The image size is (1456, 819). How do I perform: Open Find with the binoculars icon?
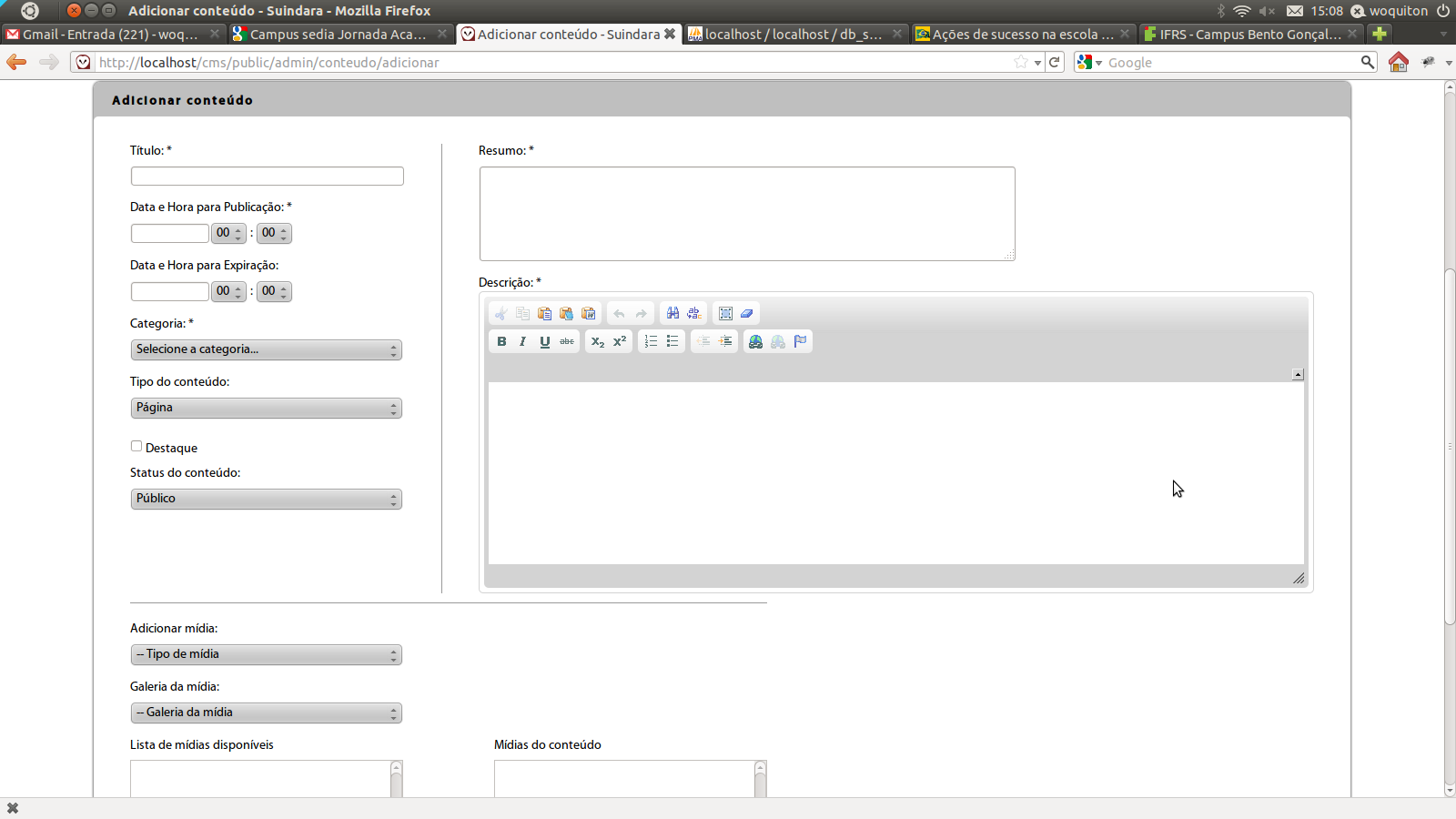point(672,314)
